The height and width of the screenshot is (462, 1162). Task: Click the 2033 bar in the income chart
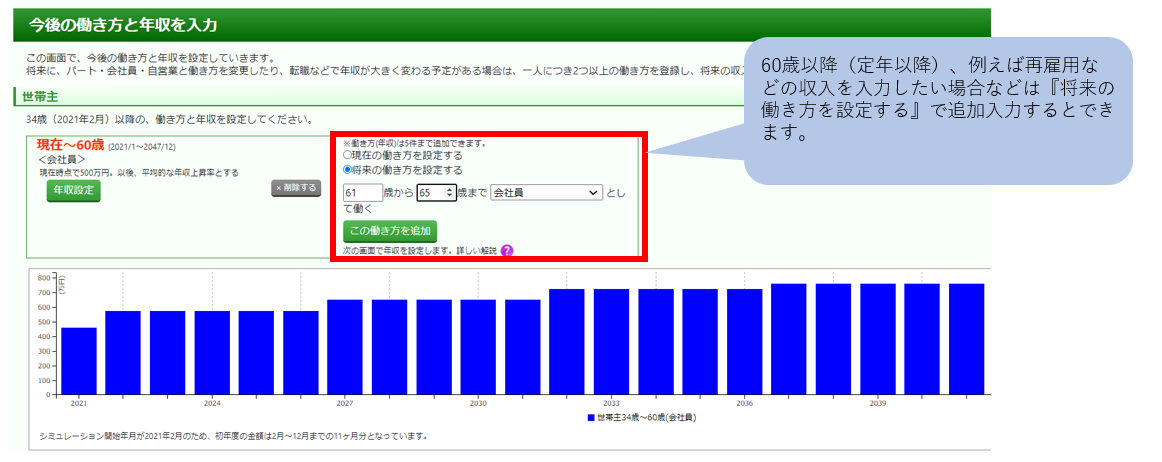coord(611,341)
